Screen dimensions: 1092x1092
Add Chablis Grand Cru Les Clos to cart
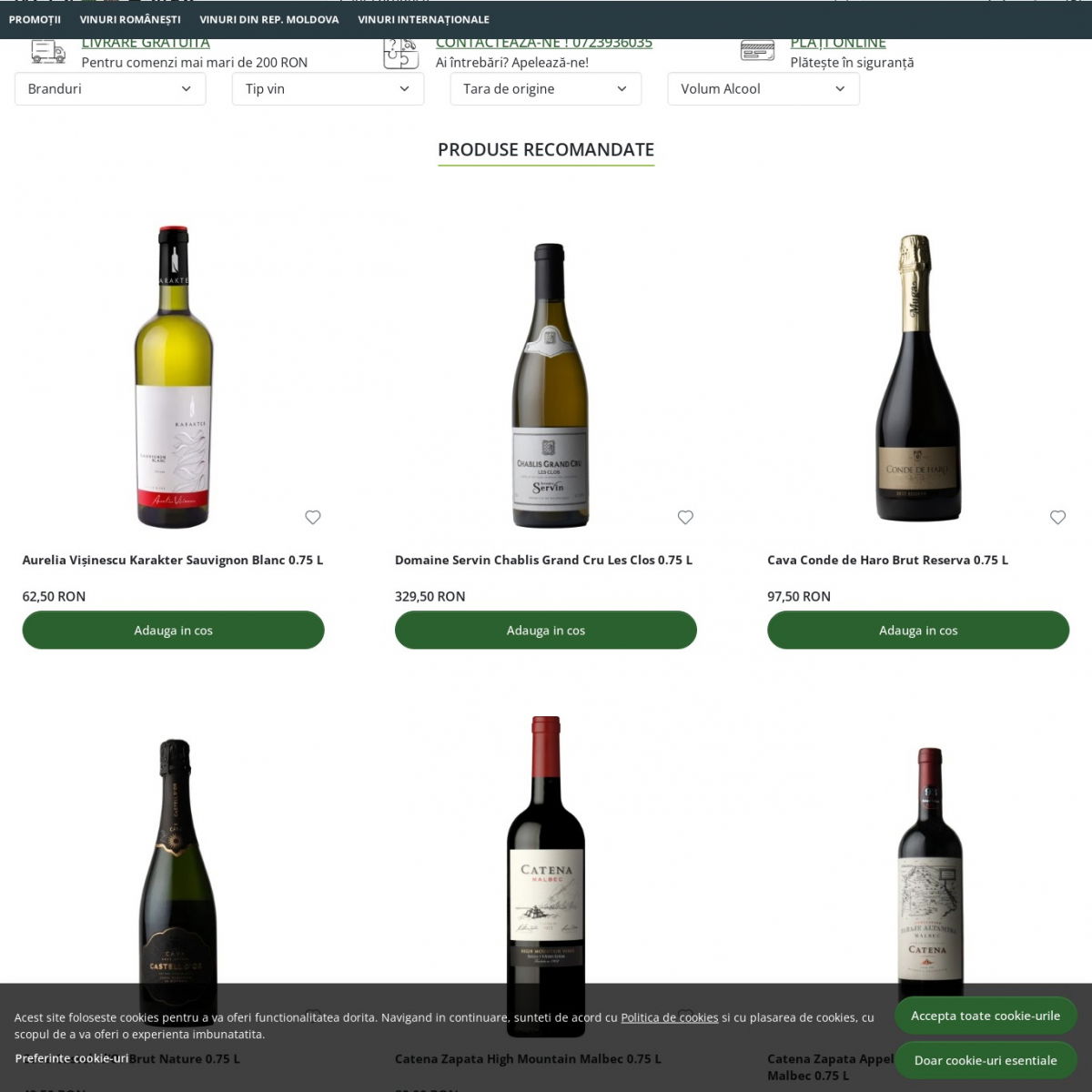click(546, 630)
